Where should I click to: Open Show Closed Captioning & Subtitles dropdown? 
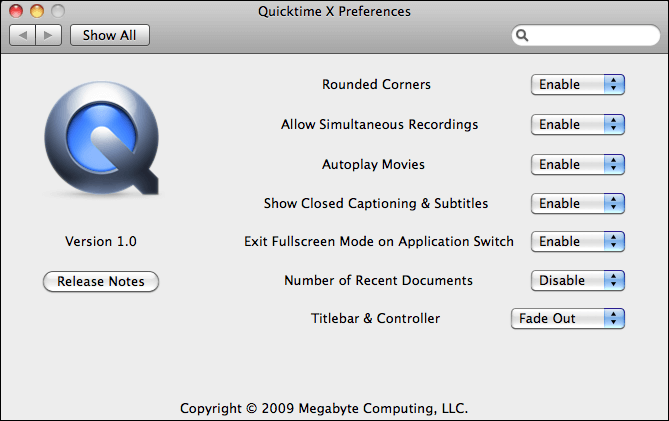578,203
